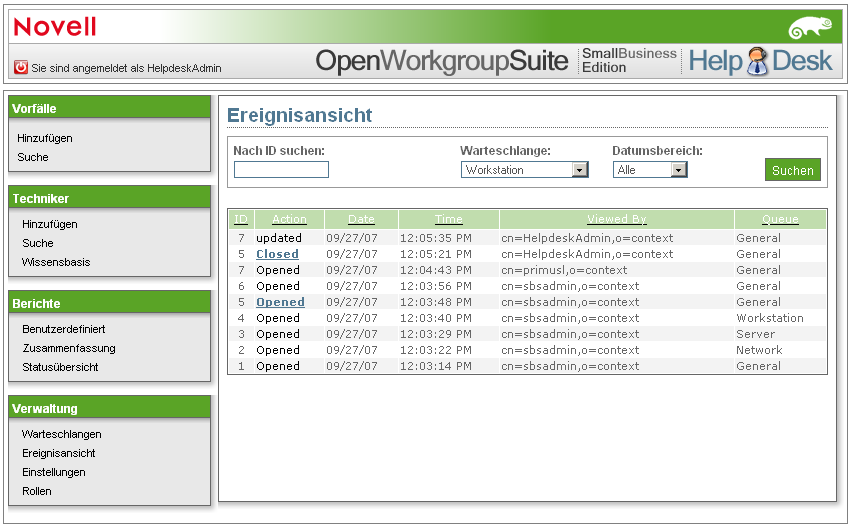Click the time 12:05:35 PM
This screenshot has height=530, width=854.
click(x=436, y=238)
